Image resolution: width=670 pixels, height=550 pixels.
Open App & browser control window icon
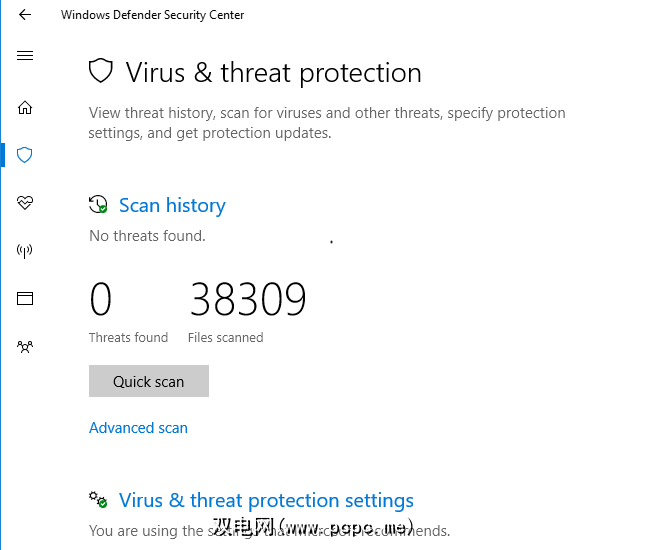click(x=25, y=298)
